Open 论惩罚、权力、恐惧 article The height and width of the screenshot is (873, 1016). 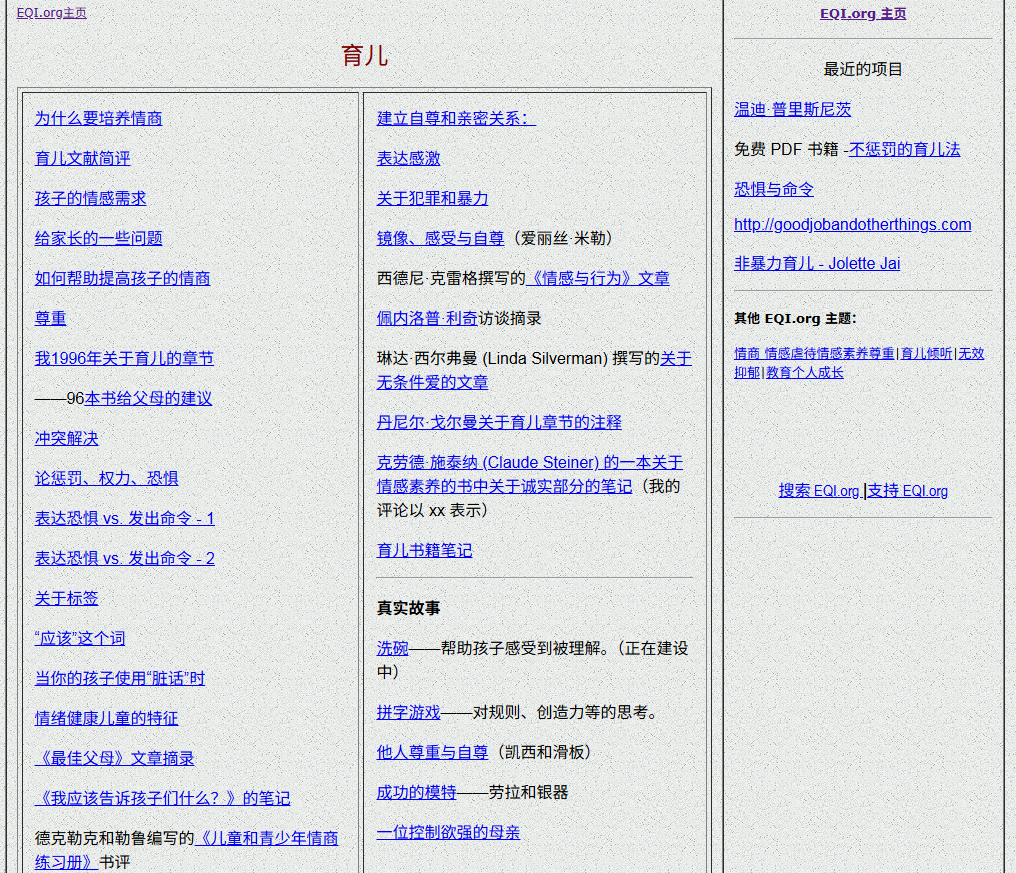pos(106,478)
